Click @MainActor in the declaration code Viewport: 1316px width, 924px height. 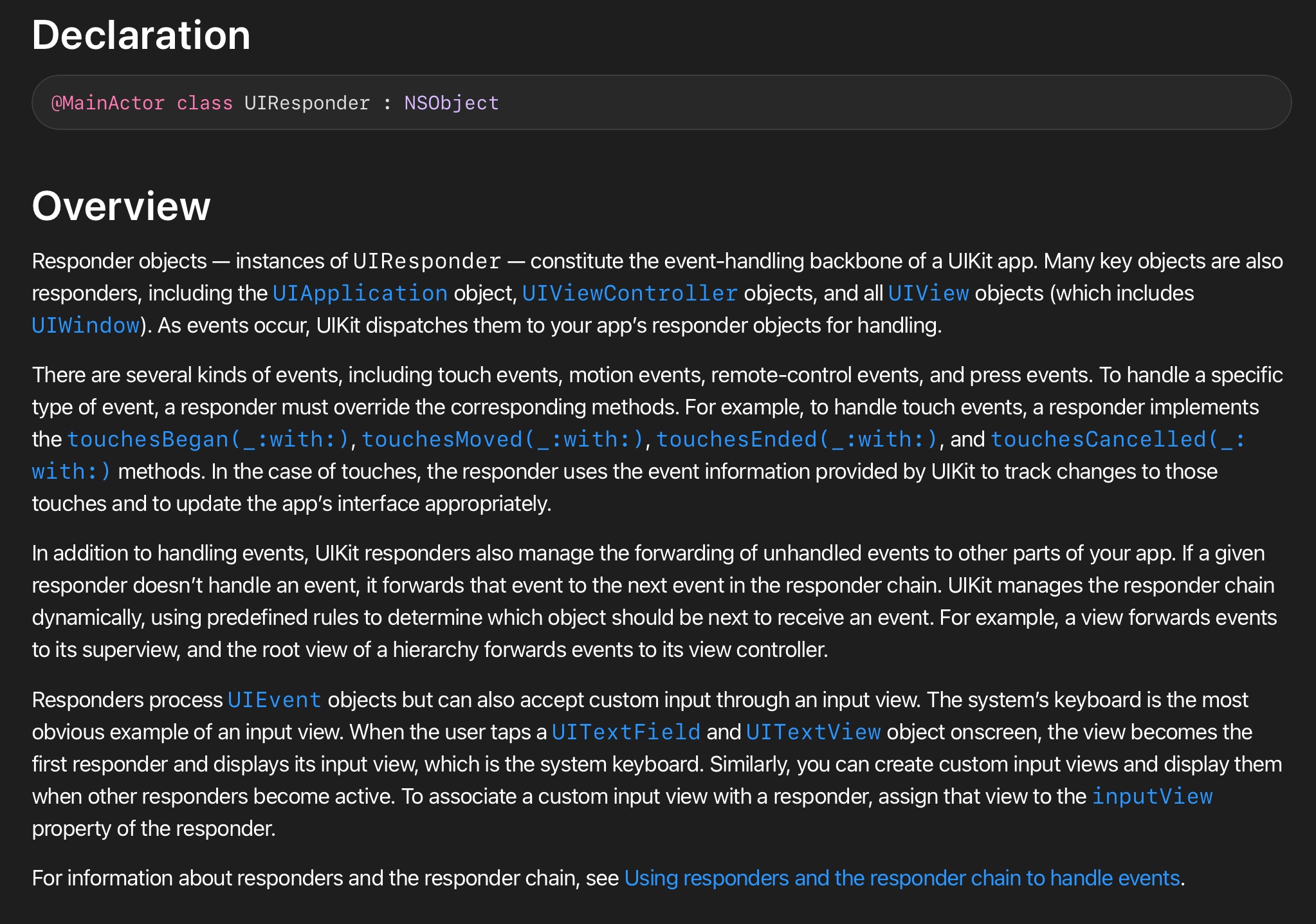tap(108, 103)
